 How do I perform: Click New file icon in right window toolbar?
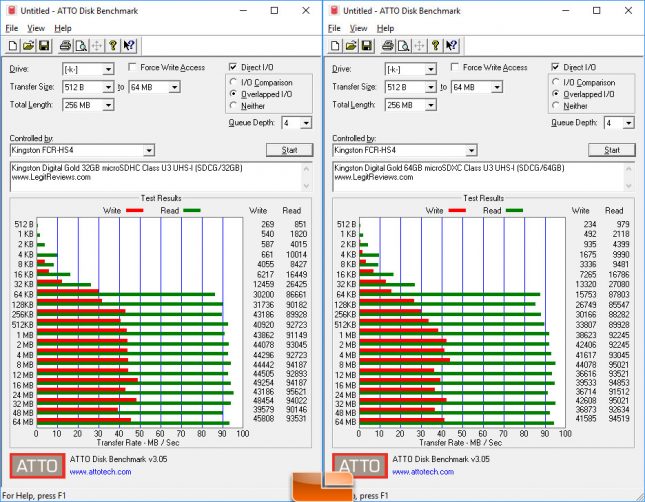(335, 45)
